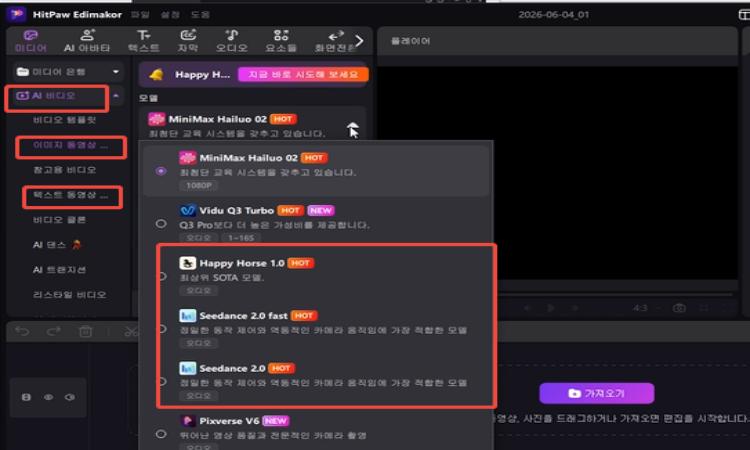Show more toolbar tabs with right chevron

click(359, 41)
